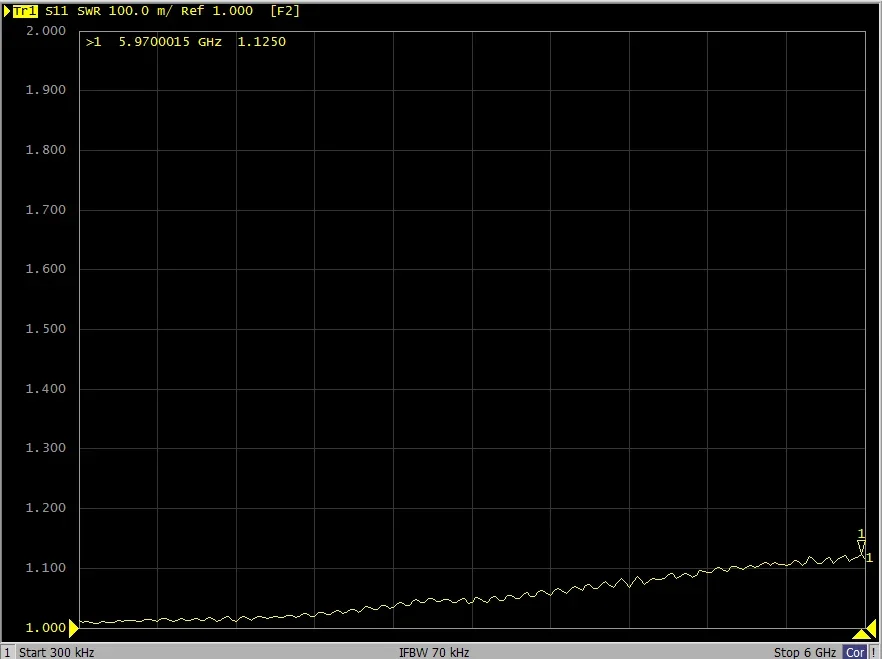Click the Ref 1.000 reference value

click(x=217, y=11)
